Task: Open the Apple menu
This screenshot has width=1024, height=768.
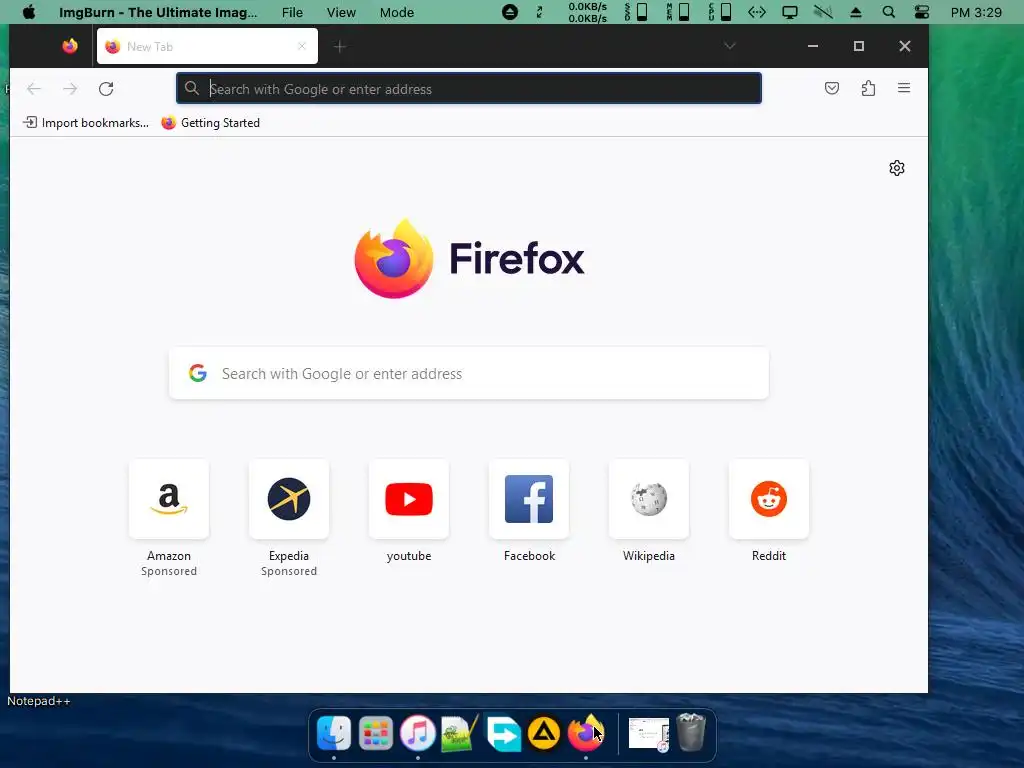Action: (29, 12)
